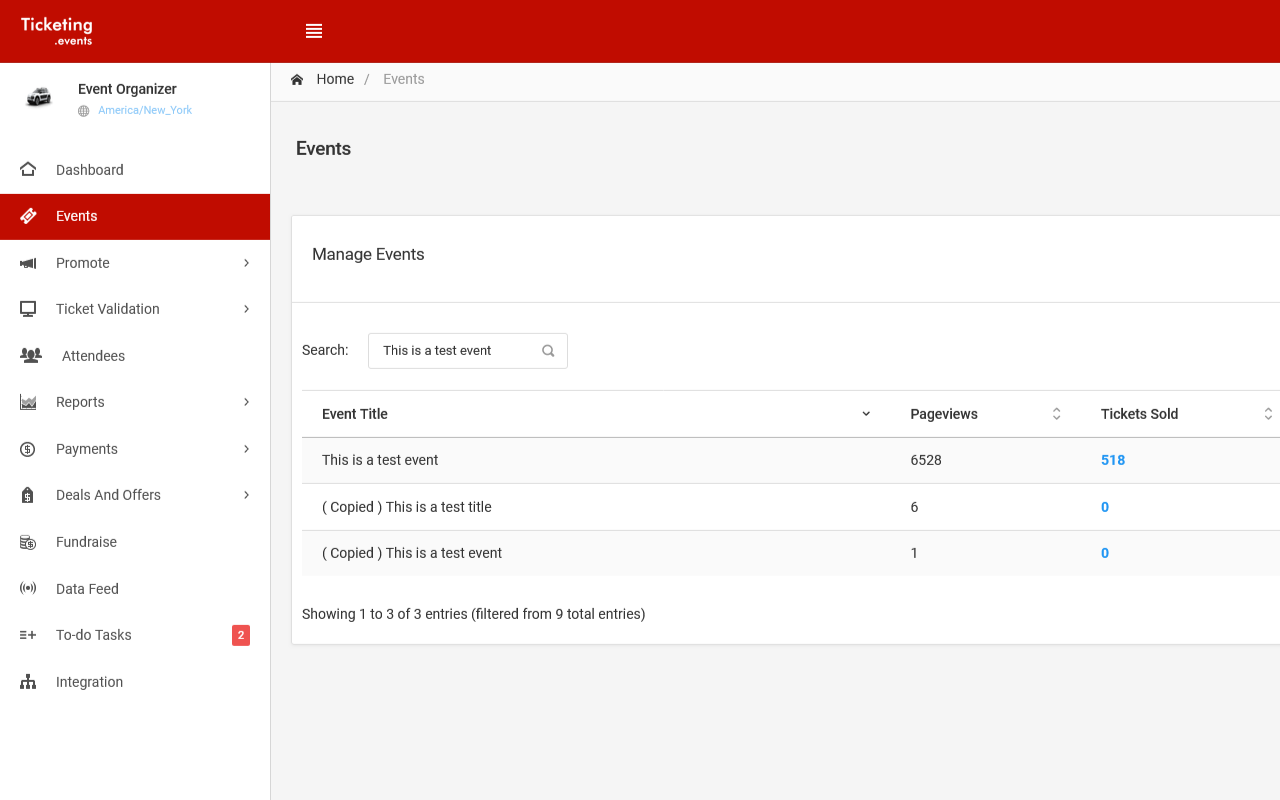Click the Home breadcrumb link
The image size is (1280, 800).
pos(335,79)
